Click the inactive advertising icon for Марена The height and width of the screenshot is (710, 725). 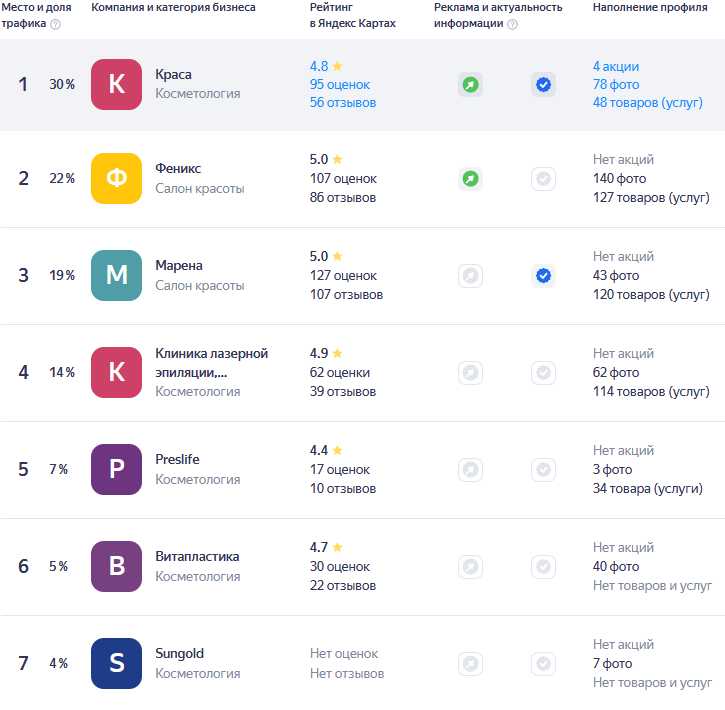pos(471,276)
